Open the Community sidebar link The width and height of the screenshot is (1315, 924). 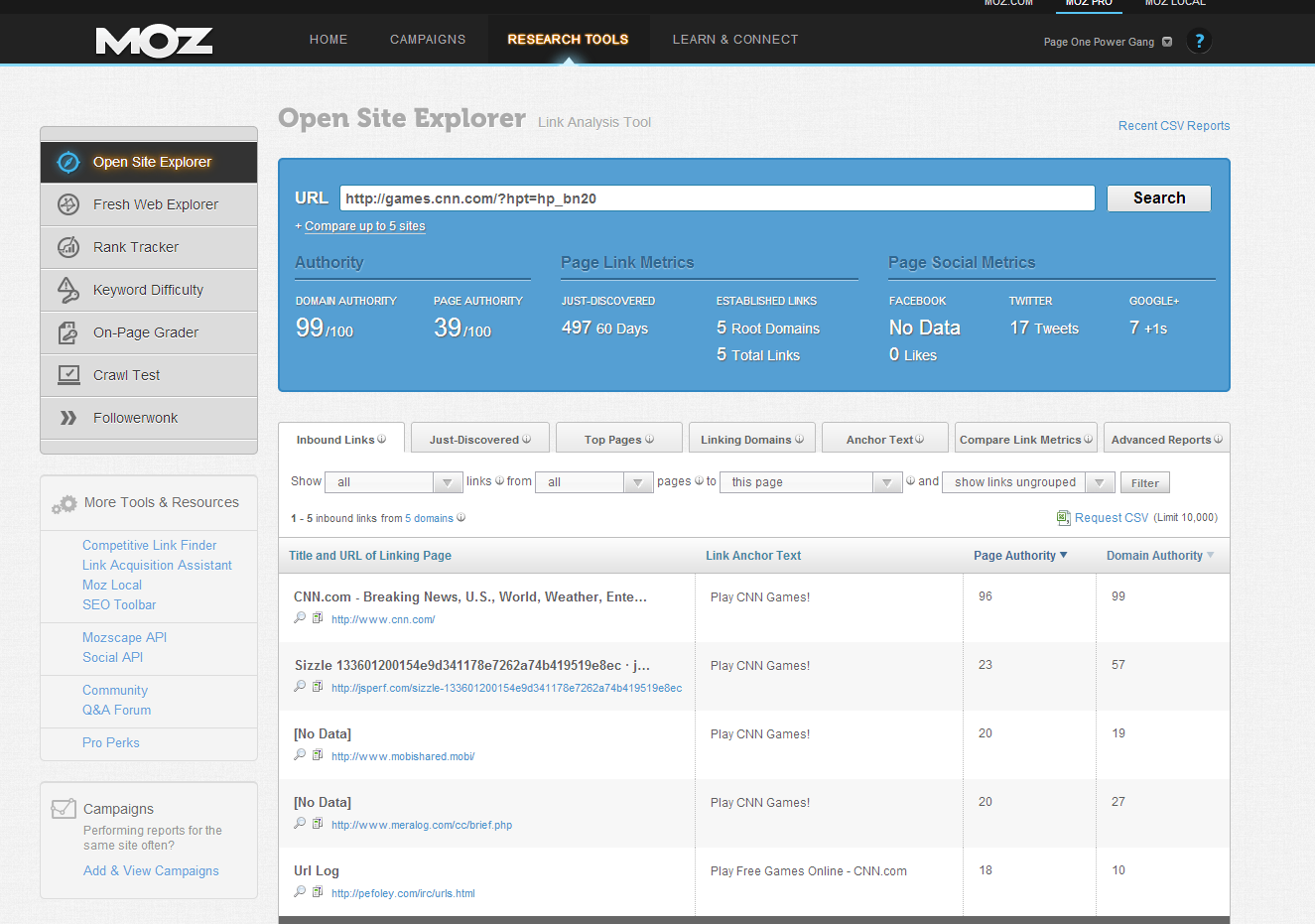[x=115, y=690]
